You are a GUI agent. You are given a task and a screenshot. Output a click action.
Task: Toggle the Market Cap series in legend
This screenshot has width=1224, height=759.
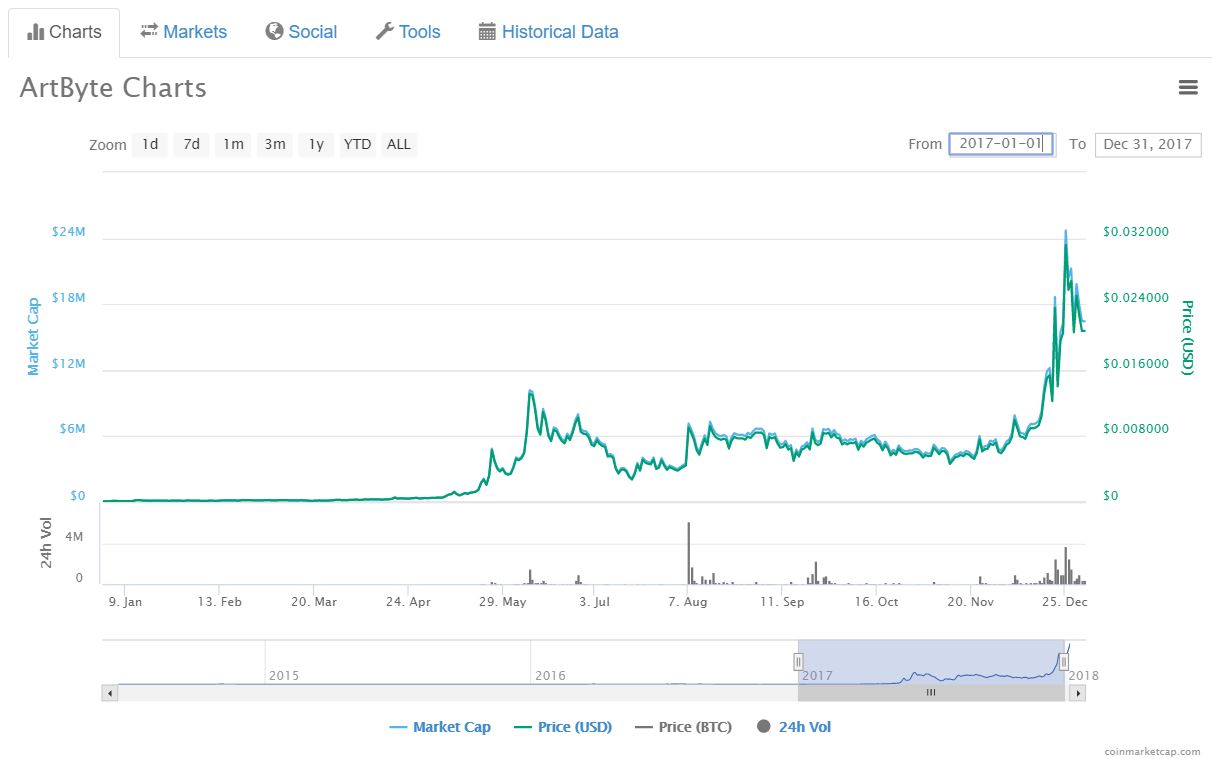440,727
